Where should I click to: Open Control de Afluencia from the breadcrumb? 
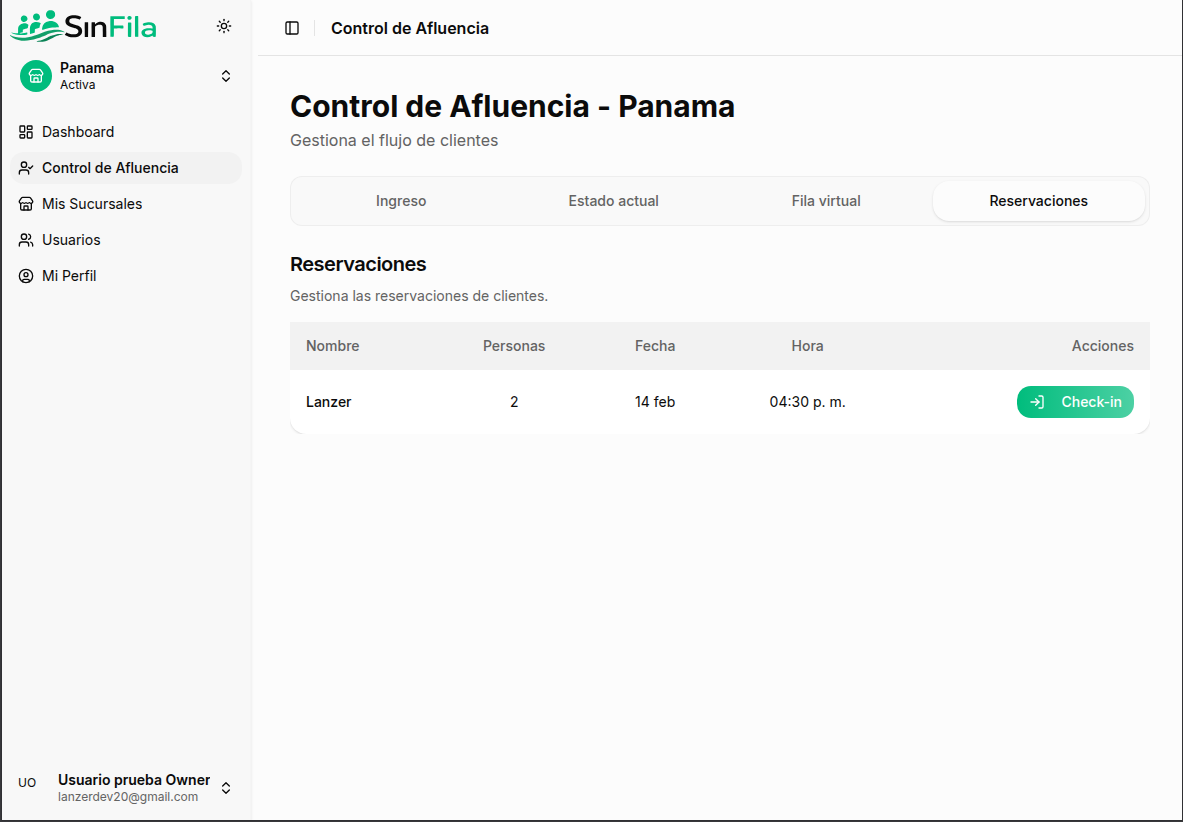[x=409, y=28]
